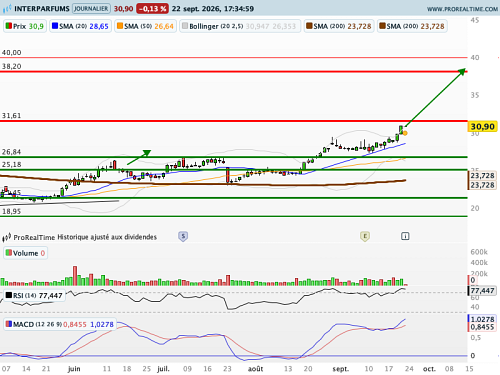Open Bollinger (20 2,5) indicator settings
The width and height of the screenshot is (500, 375).
pyautogui.click(x=240, y=26)
